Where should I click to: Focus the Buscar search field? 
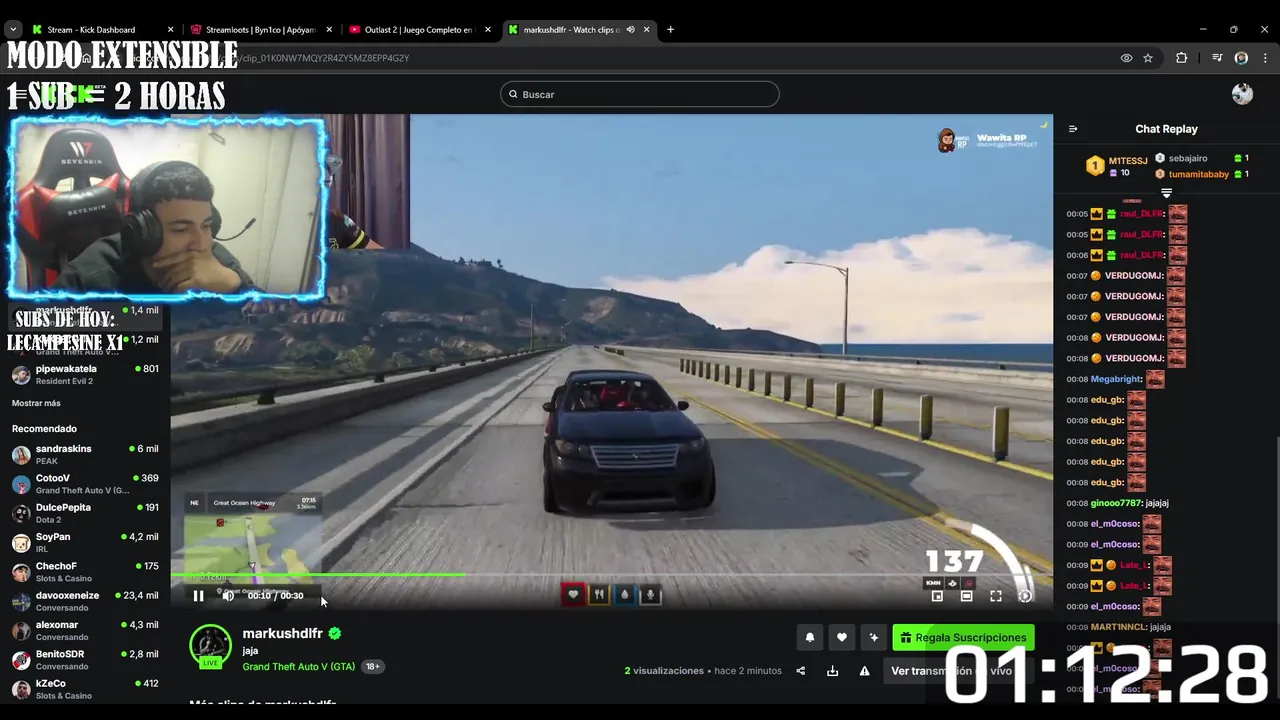tap(640, 94)
